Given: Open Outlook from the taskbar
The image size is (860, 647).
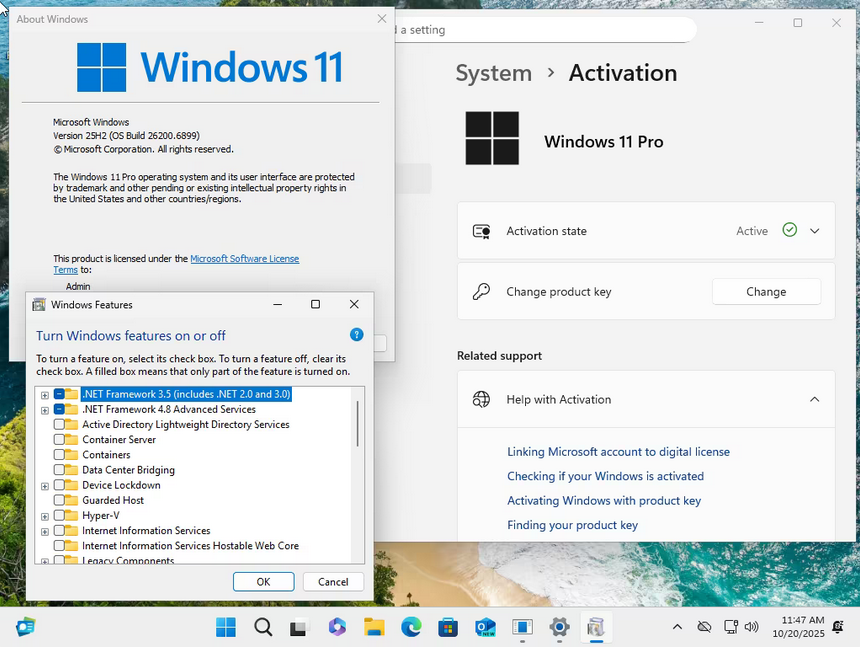Looking at the screenshot, I should [485, 627].
